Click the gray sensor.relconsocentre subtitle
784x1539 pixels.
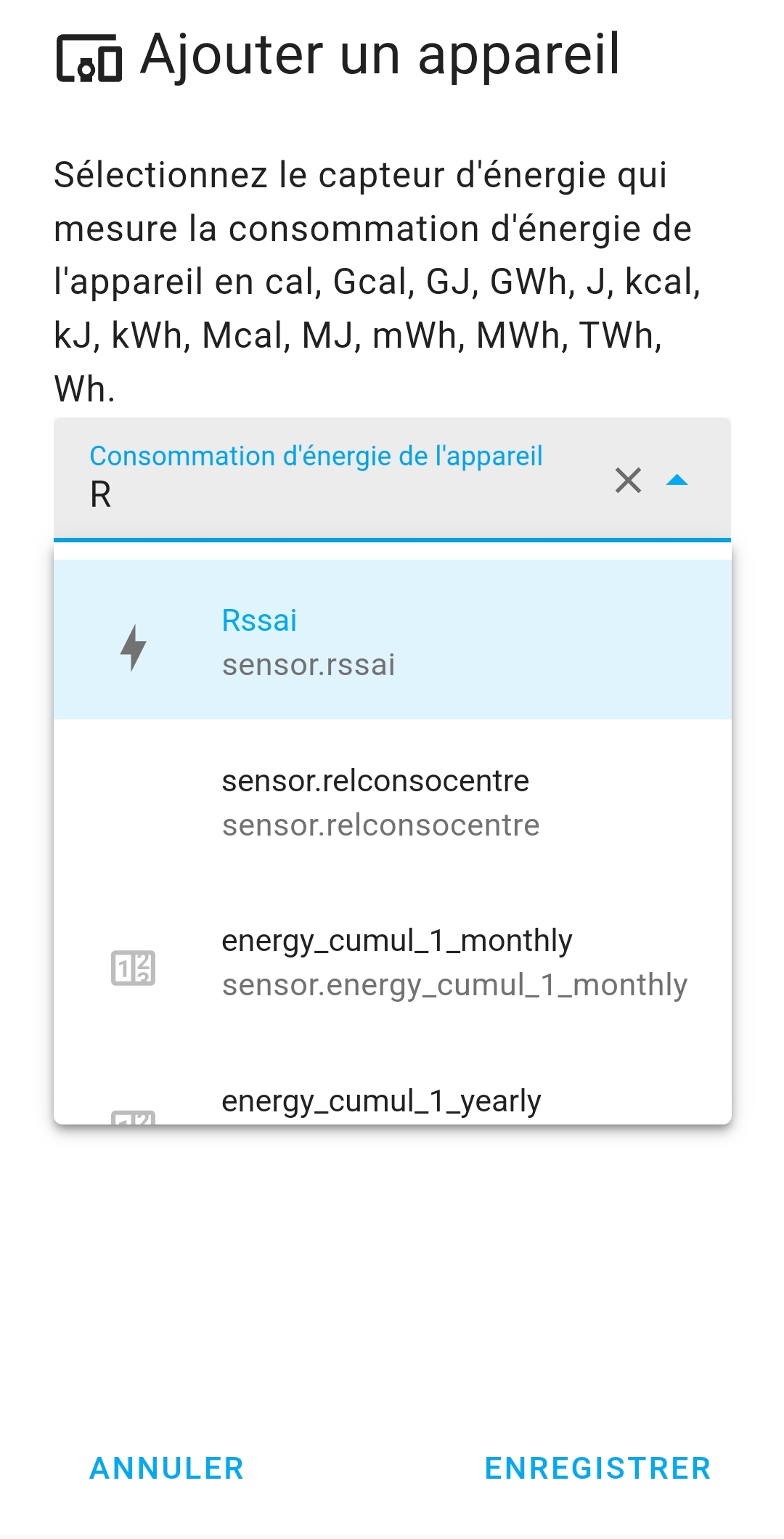380,825
